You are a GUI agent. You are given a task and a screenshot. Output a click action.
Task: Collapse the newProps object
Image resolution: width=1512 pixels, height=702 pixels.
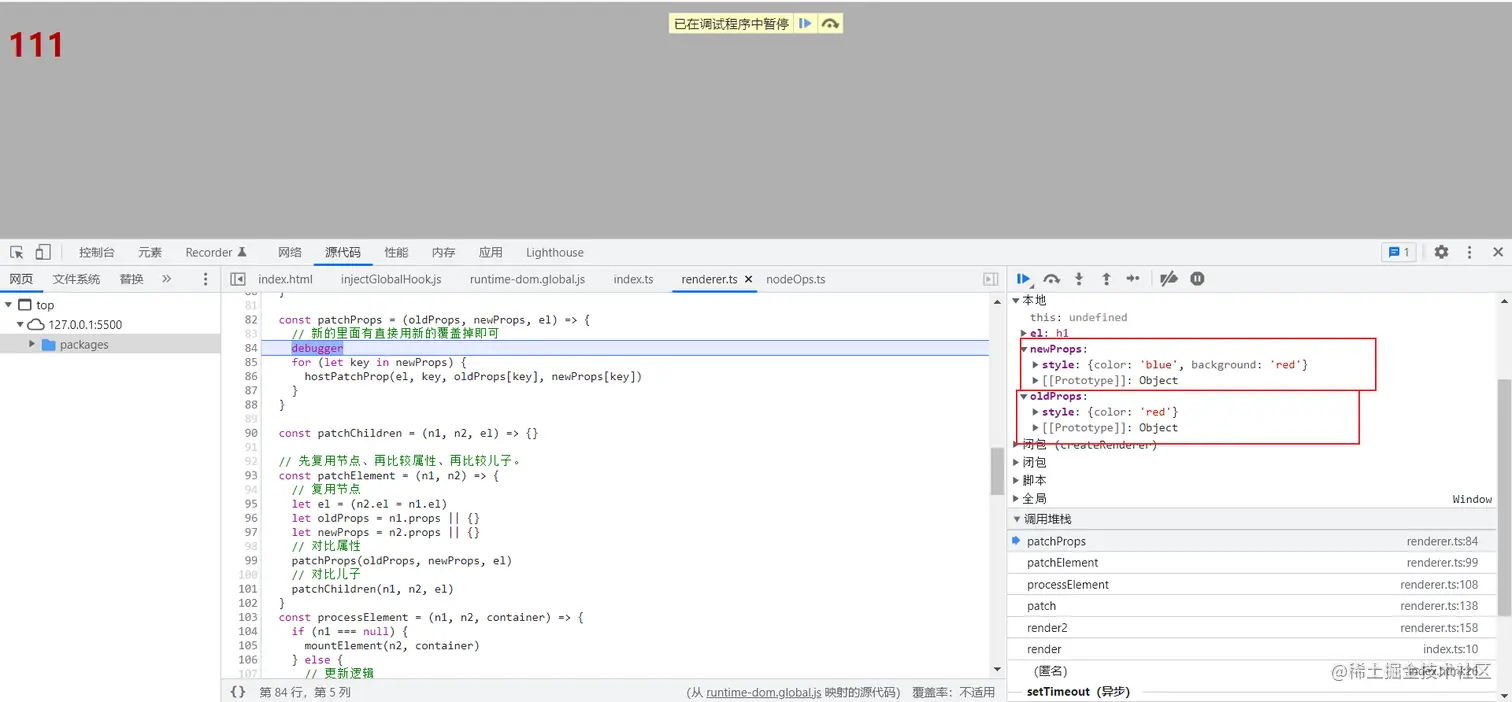point(1024,349)
